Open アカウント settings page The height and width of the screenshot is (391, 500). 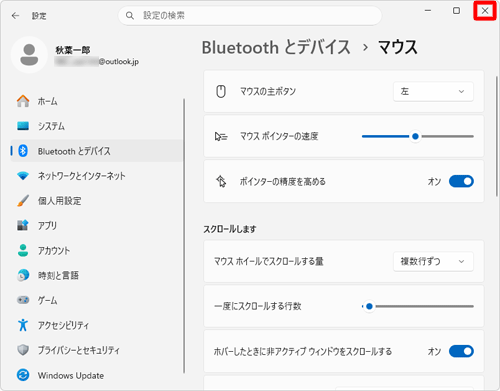[x=97, y=250]
